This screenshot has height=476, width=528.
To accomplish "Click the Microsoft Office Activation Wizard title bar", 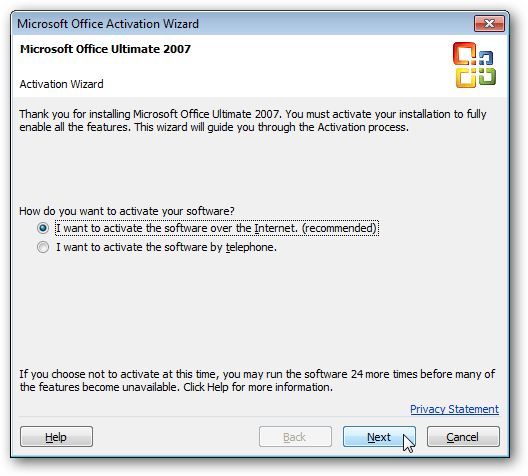I will pos(242,24).
